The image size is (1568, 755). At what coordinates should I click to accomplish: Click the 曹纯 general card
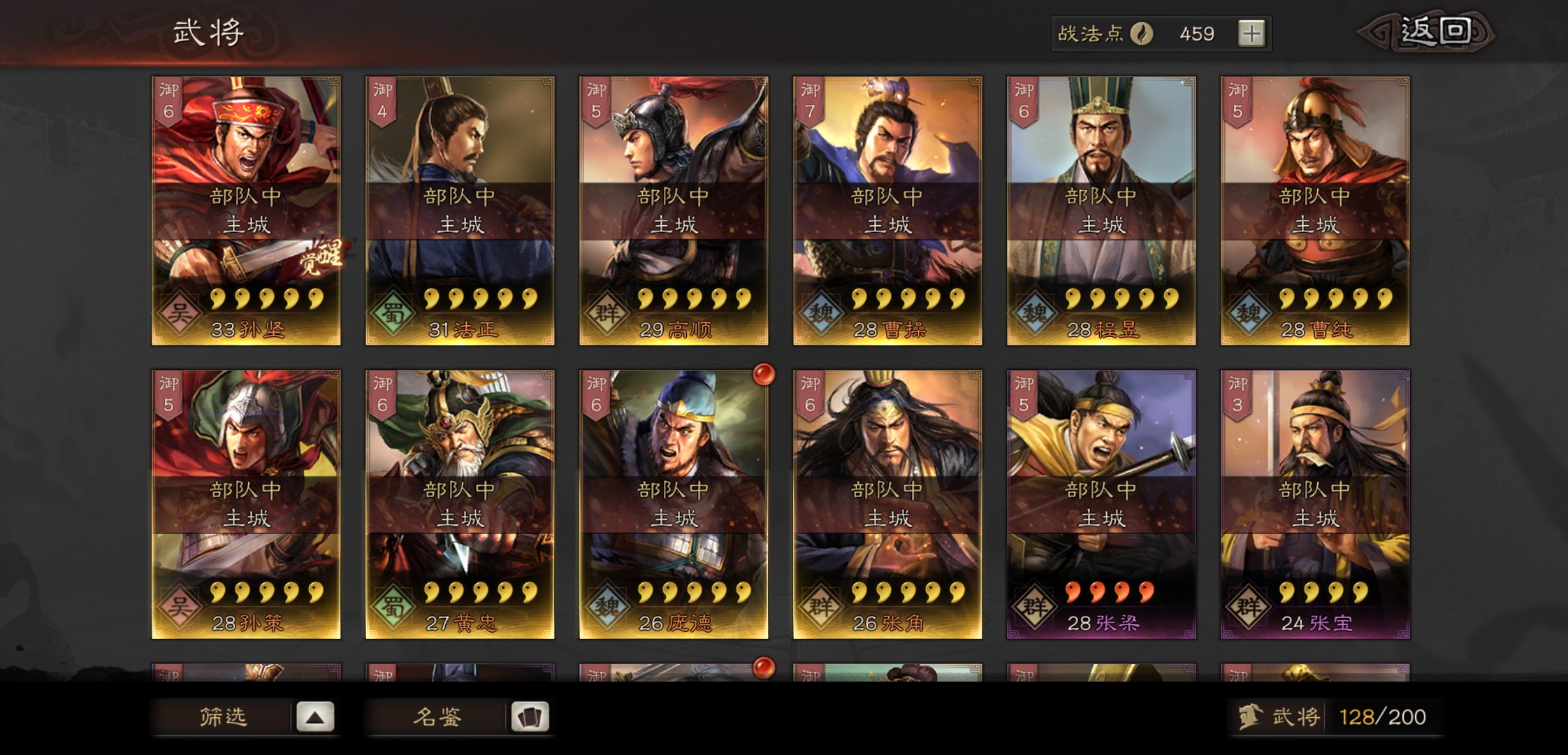tap(1315, 210)
